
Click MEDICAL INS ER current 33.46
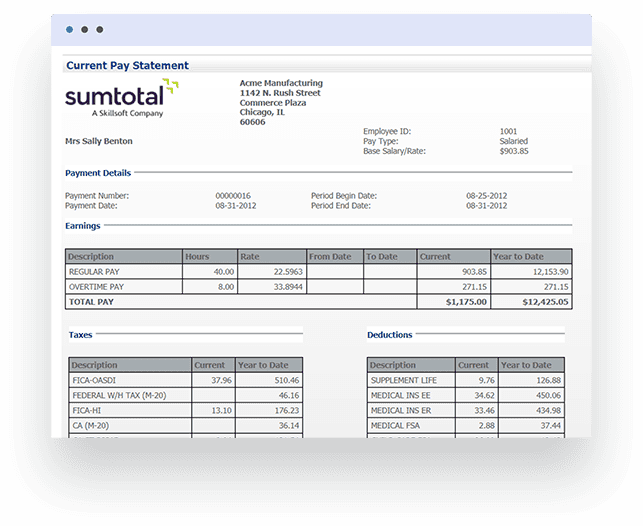[x=484, y=410]
